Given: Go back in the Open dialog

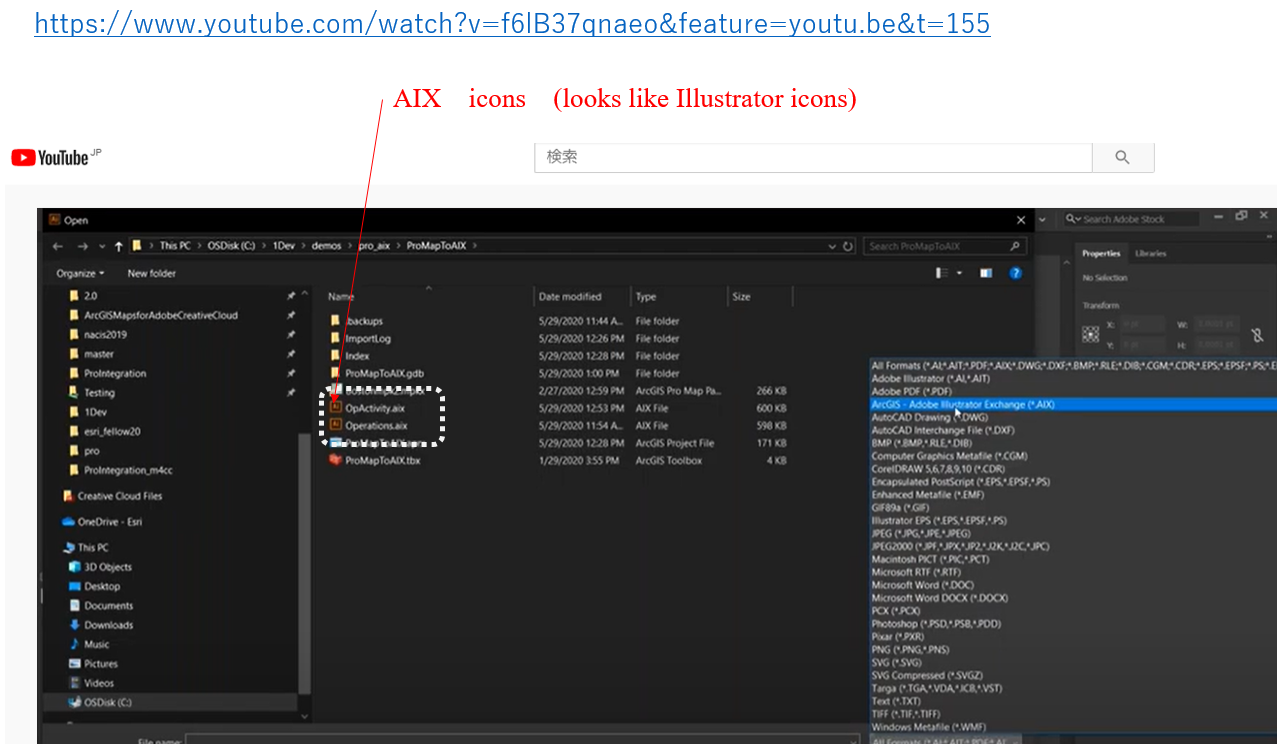Looking at the screenshot, I should coord(57,246).
